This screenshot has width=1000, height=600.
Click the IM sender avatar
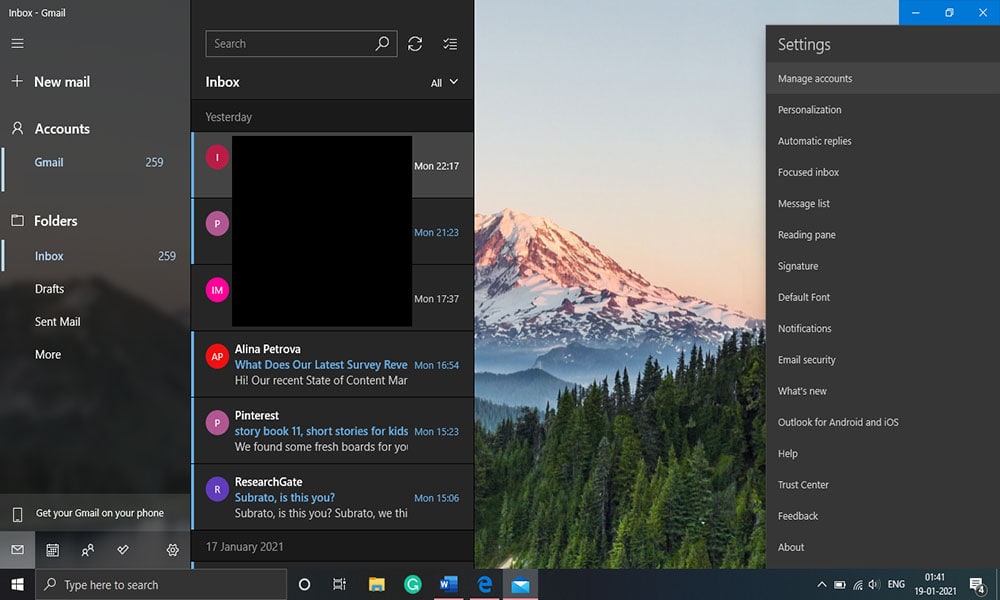click(217, 290)
